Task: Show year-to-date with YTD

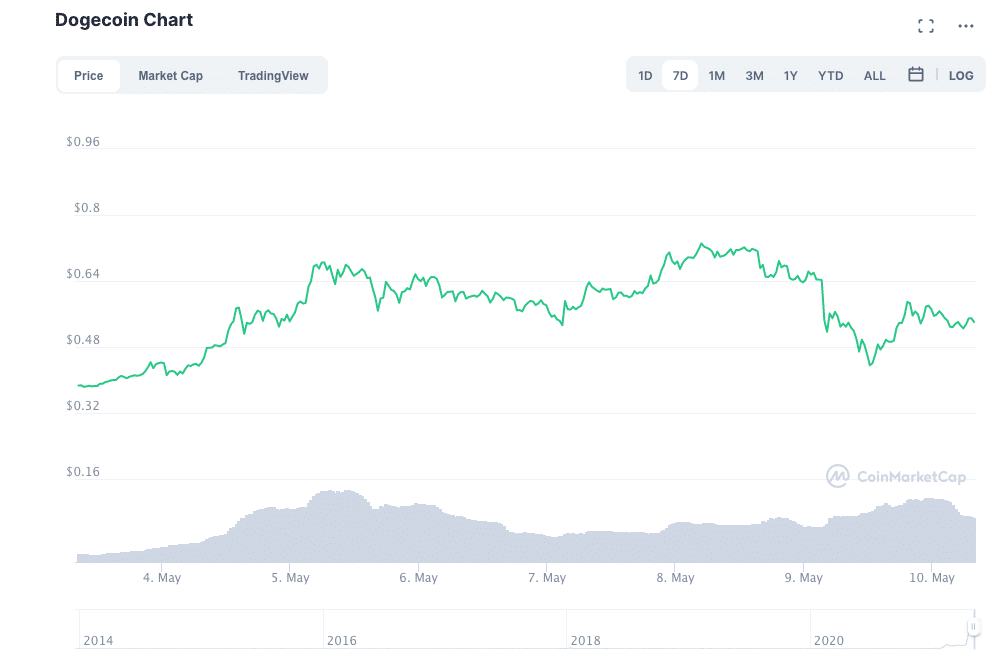Action: point(830,76)
